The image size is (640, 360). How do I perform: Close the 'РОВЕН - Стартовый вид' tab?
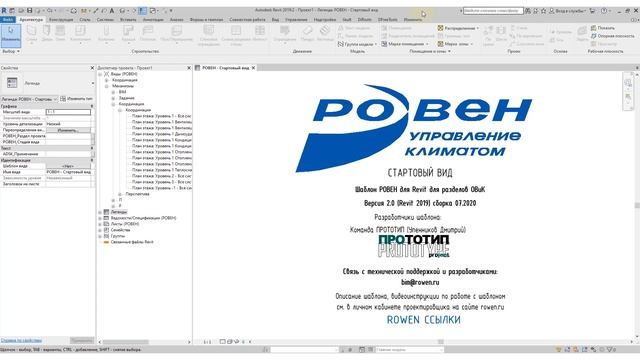[x=253, y=68]
